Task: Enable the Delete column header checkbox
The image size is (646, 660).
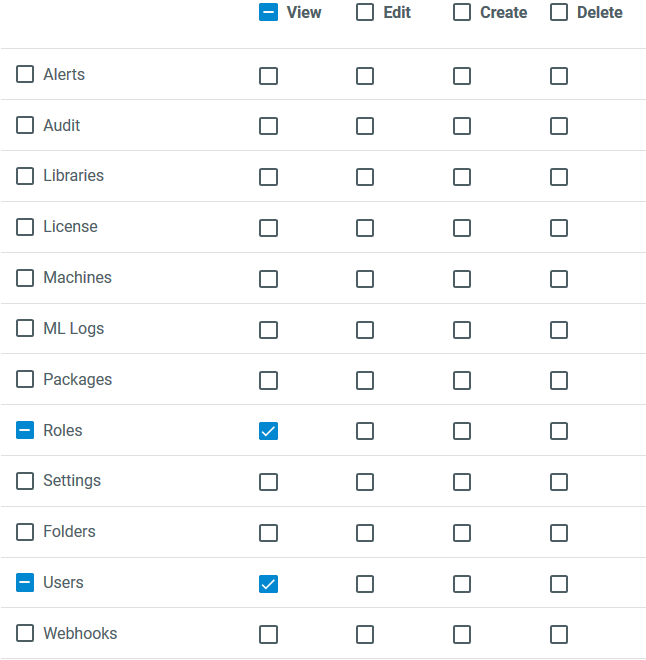Action: point(559,13)
